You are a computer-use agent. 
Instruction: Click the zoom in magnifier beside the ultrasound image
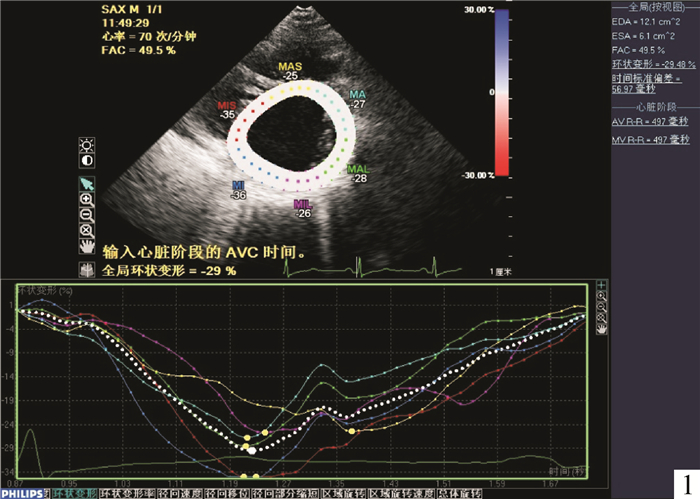pyautogui.click(x=87, y=199)
